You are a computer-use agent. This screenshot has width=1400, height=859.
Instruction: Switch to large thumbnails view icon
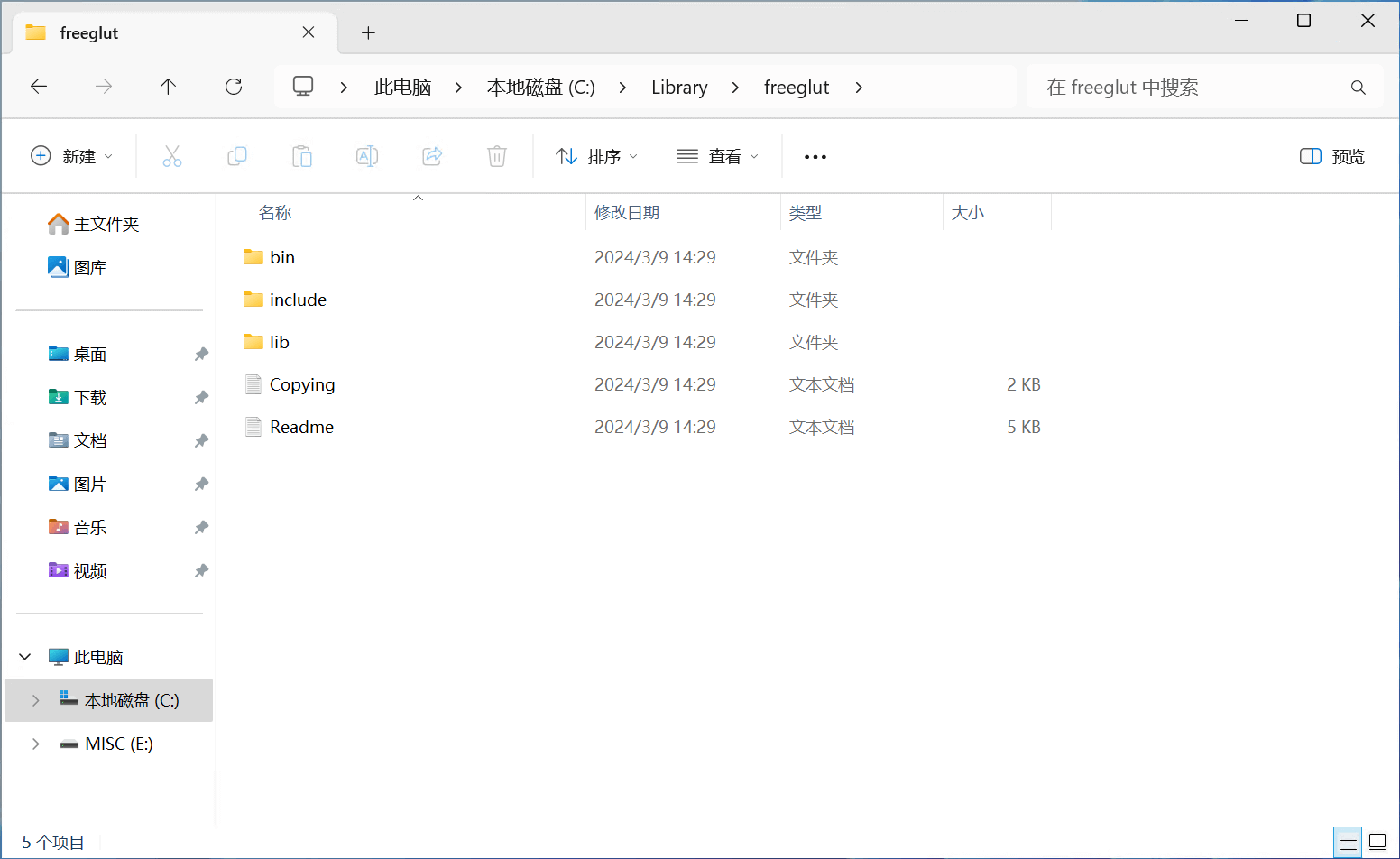(x=1377, y=843)
